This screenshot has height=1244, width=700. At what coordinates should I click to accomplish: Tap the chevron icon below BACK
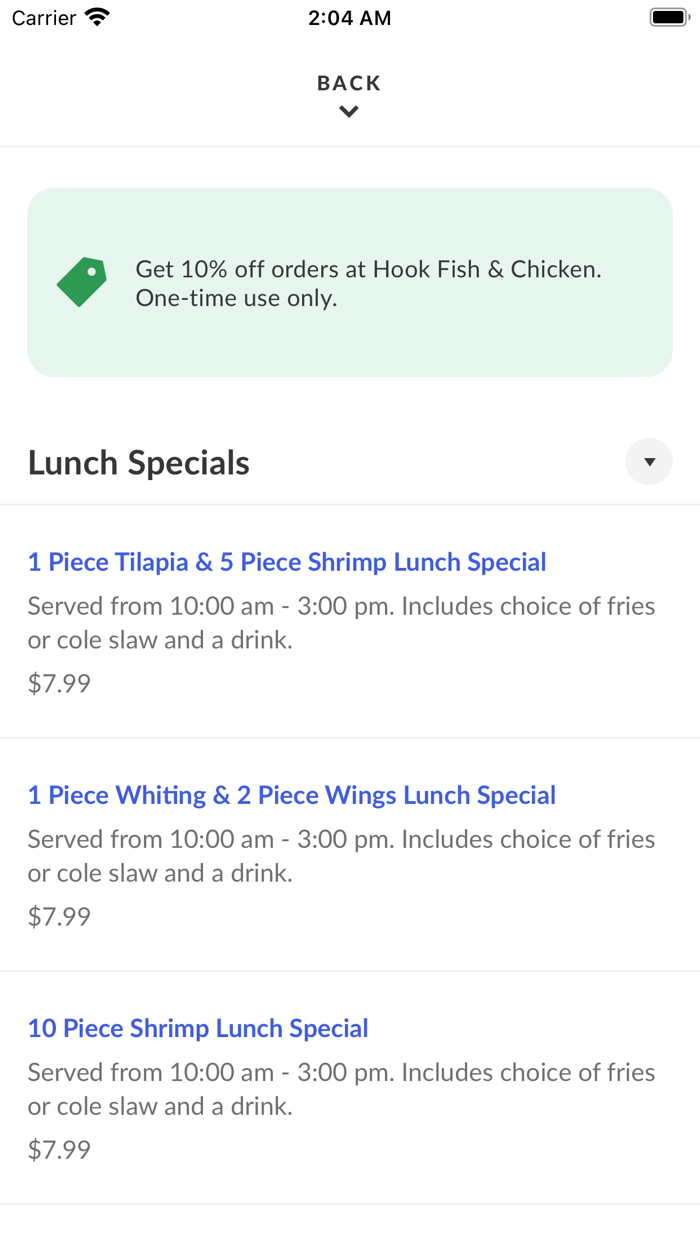(x=348, y=112)
